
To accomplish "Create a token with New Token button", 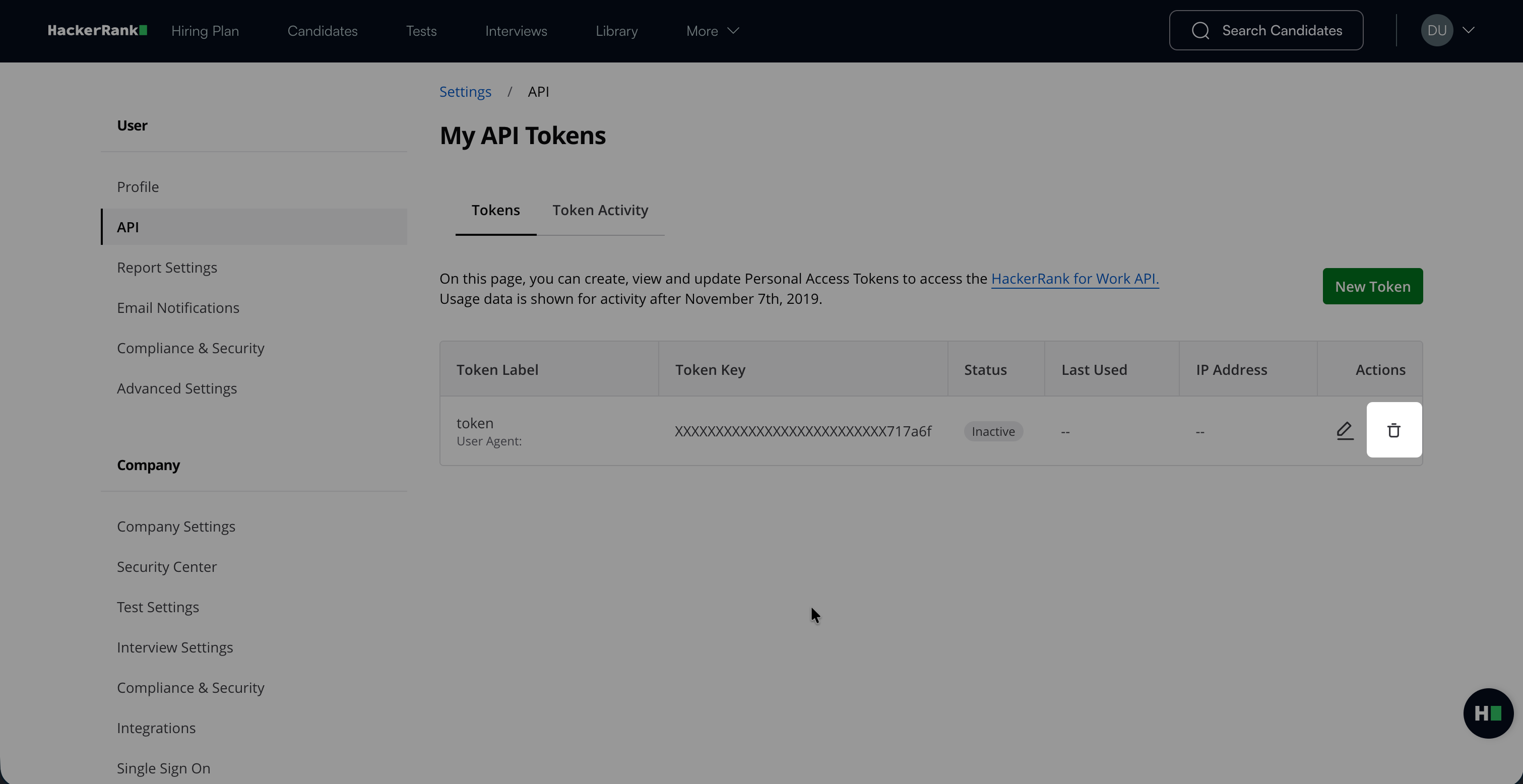I will (x=1372, y=286).
